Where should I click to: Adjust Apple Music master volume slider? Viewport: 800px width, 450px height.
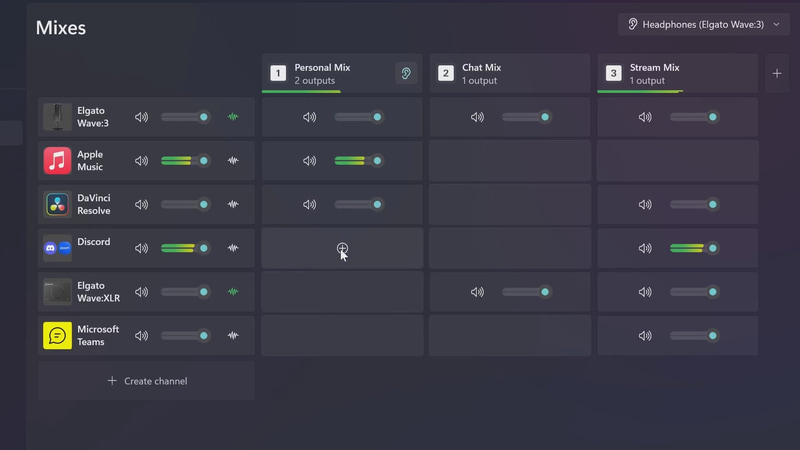[x=185, y=161]
